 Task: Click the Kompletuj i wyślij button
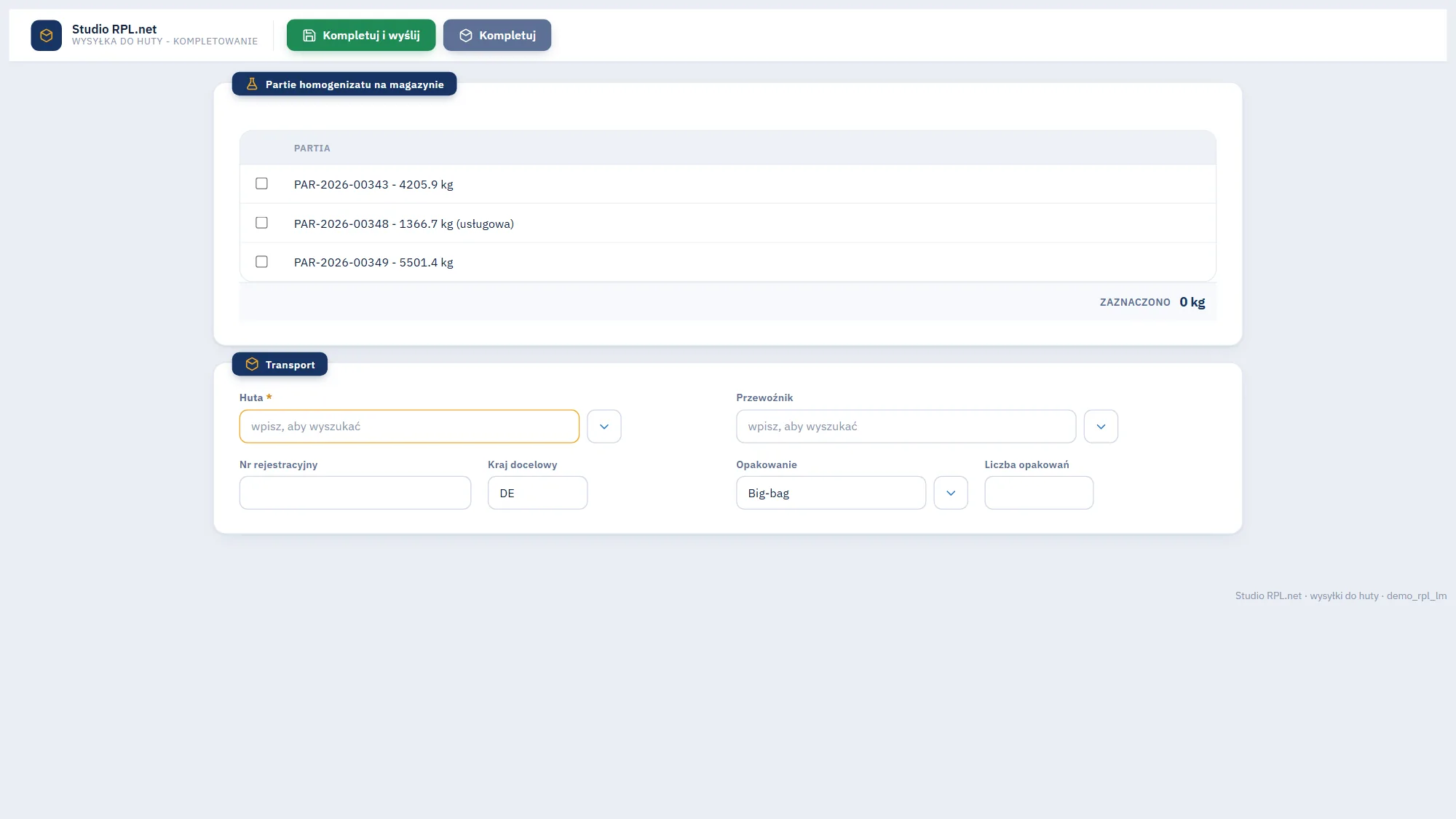361,35
